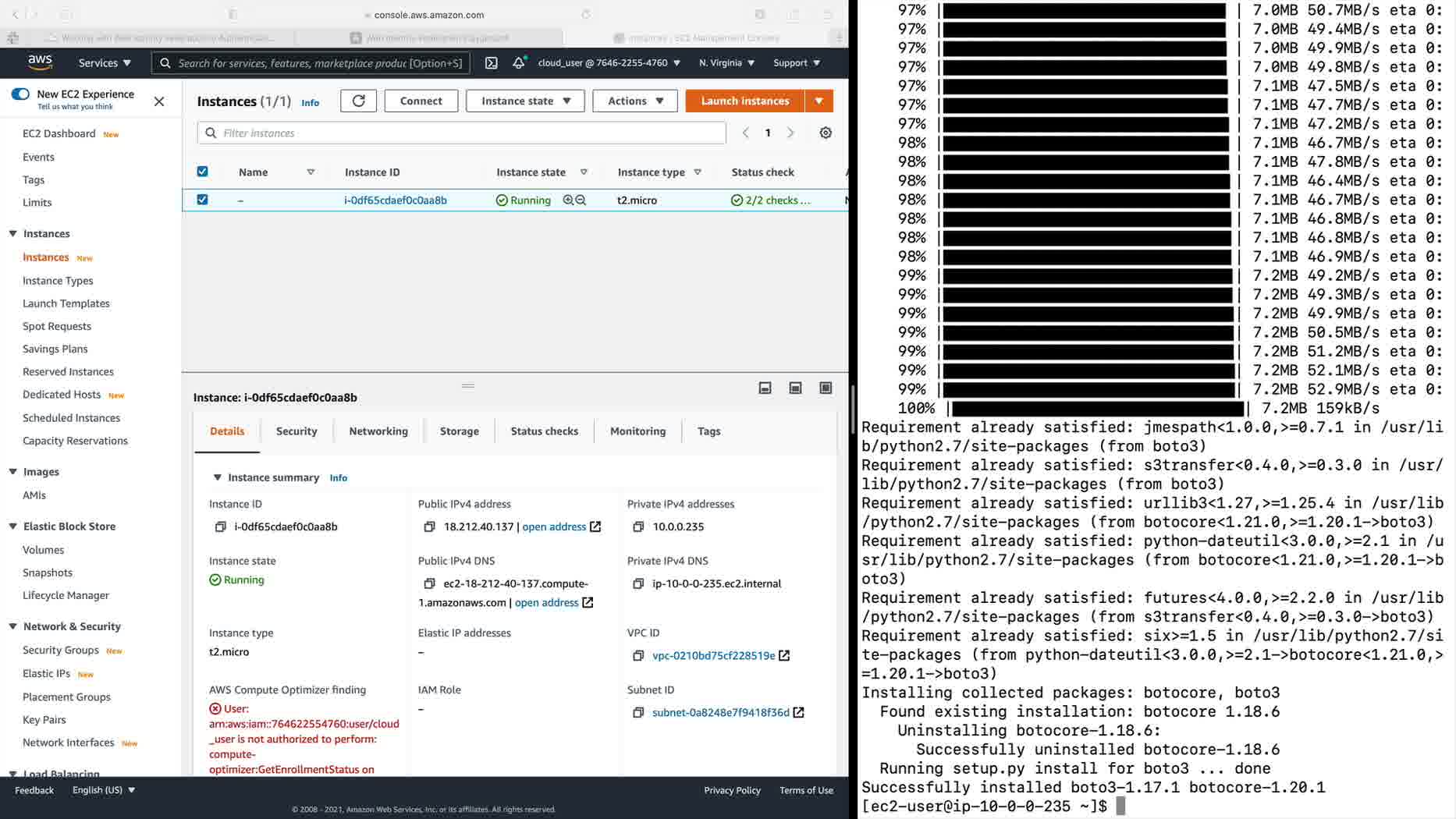
Task: Copy the private IPv4 address 10.0.0.235
Action: pyautogui.click(x=638, y=527)
